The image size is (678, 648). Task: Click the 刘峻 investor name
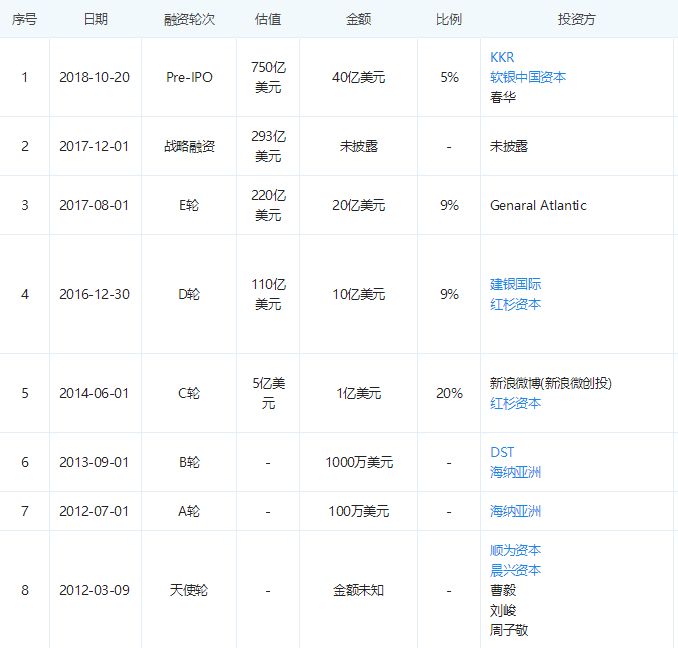point(503,610)
